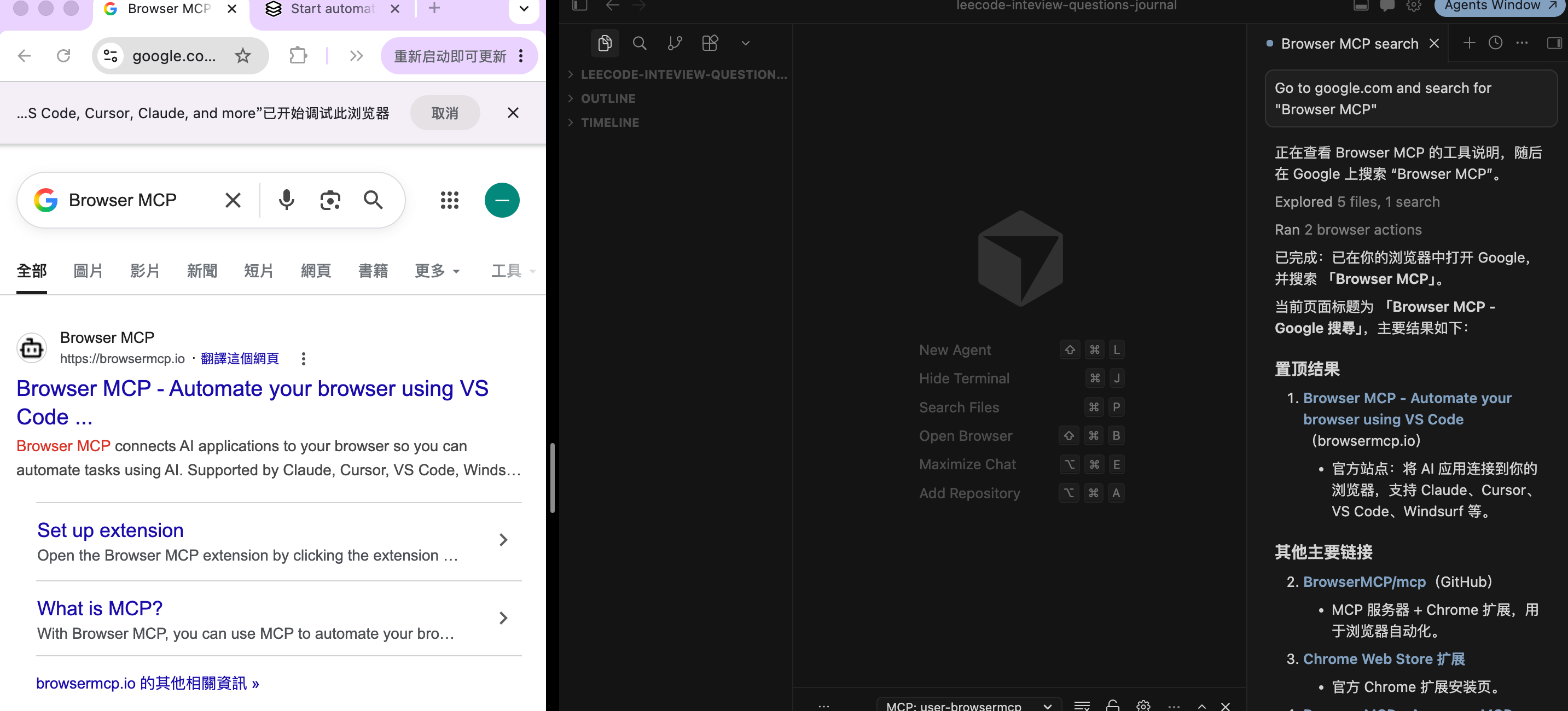The width and height of the screenshot is (1568, 711).
Task: Clear the output panel list icon
Action: pos(1082,705)
